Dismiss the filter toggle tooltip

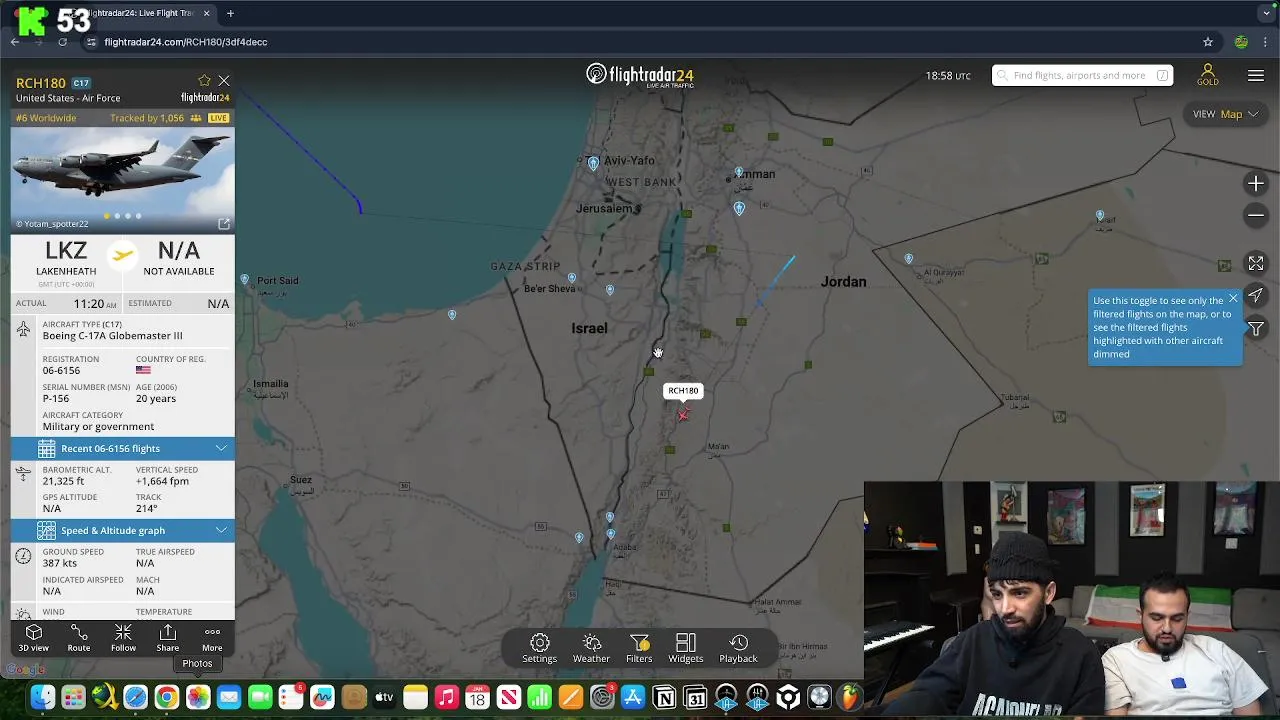(x=1233, y=299)
